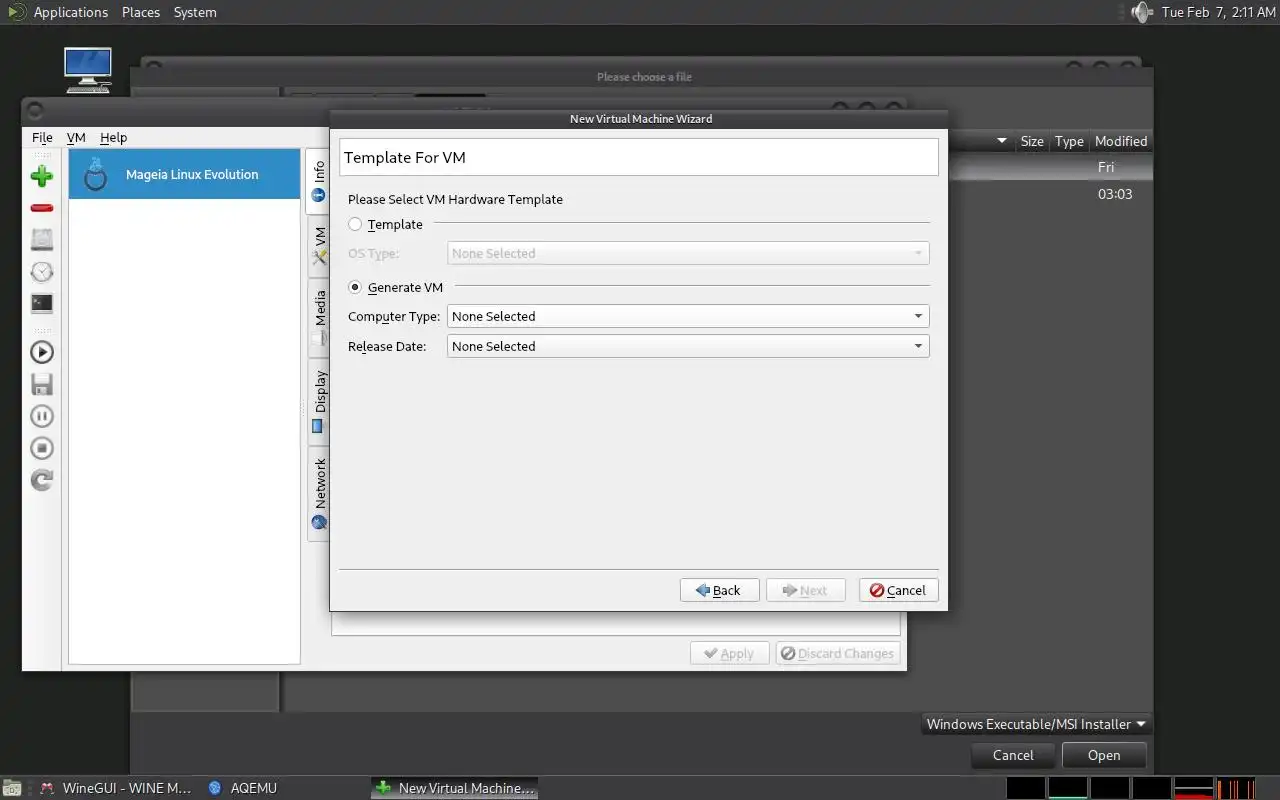The image size is (1280, 800).
Task: Select the Mageia Linux Evolution VM entry
Action: coord(185,174)
